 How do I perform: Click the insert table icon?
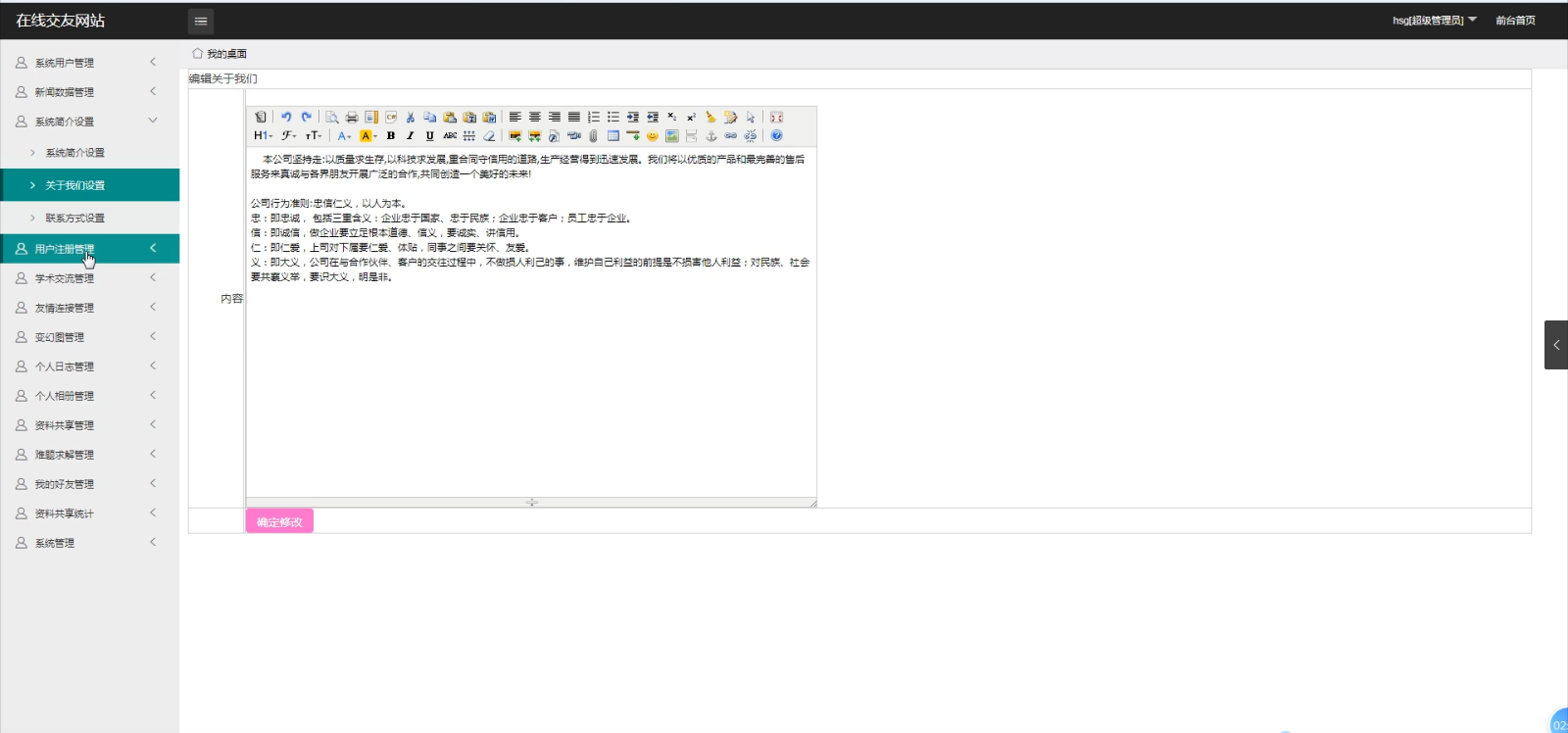(613, 136)
